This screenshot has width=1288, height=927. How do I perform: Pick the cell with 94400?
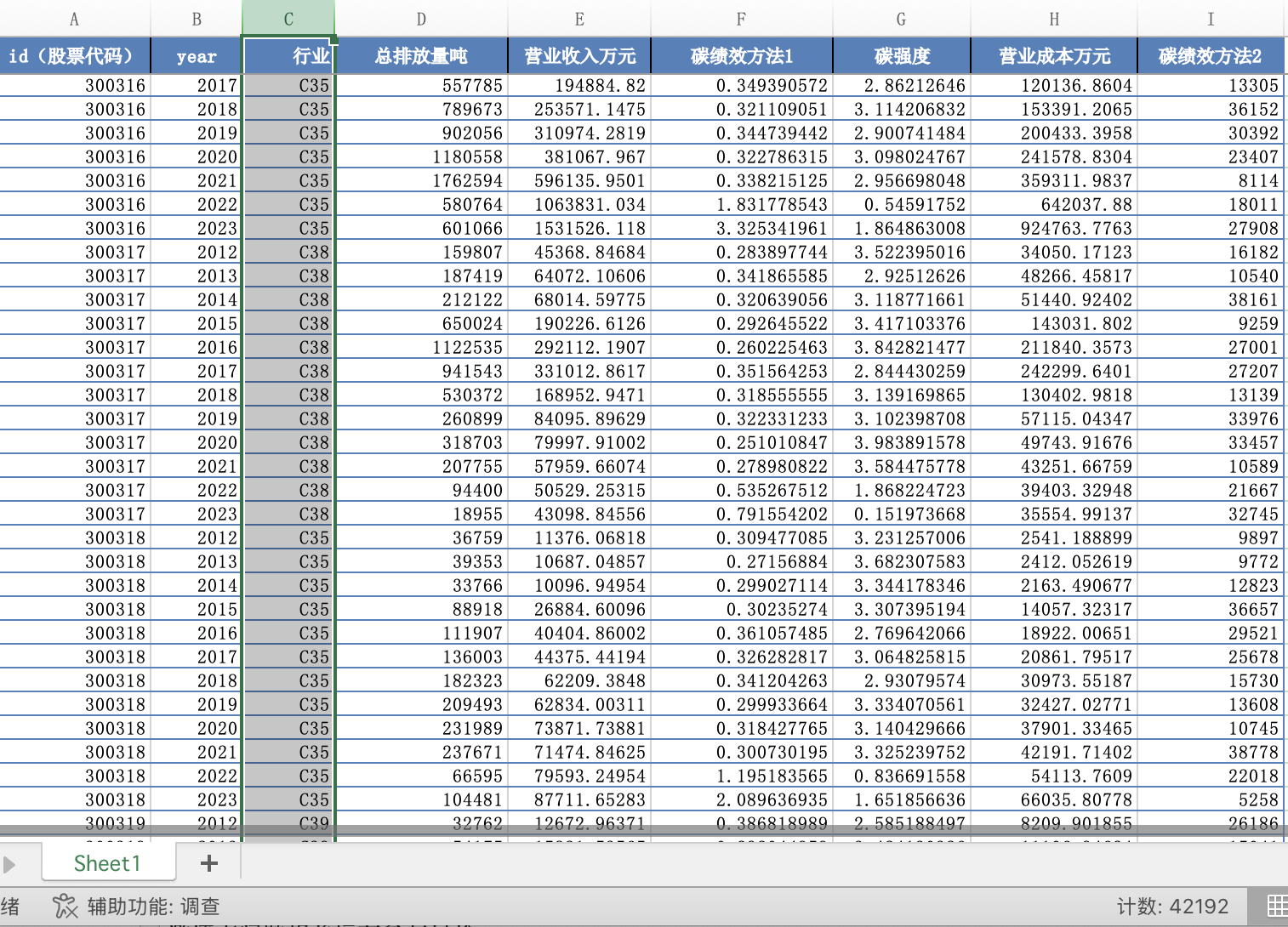(421, 490)
